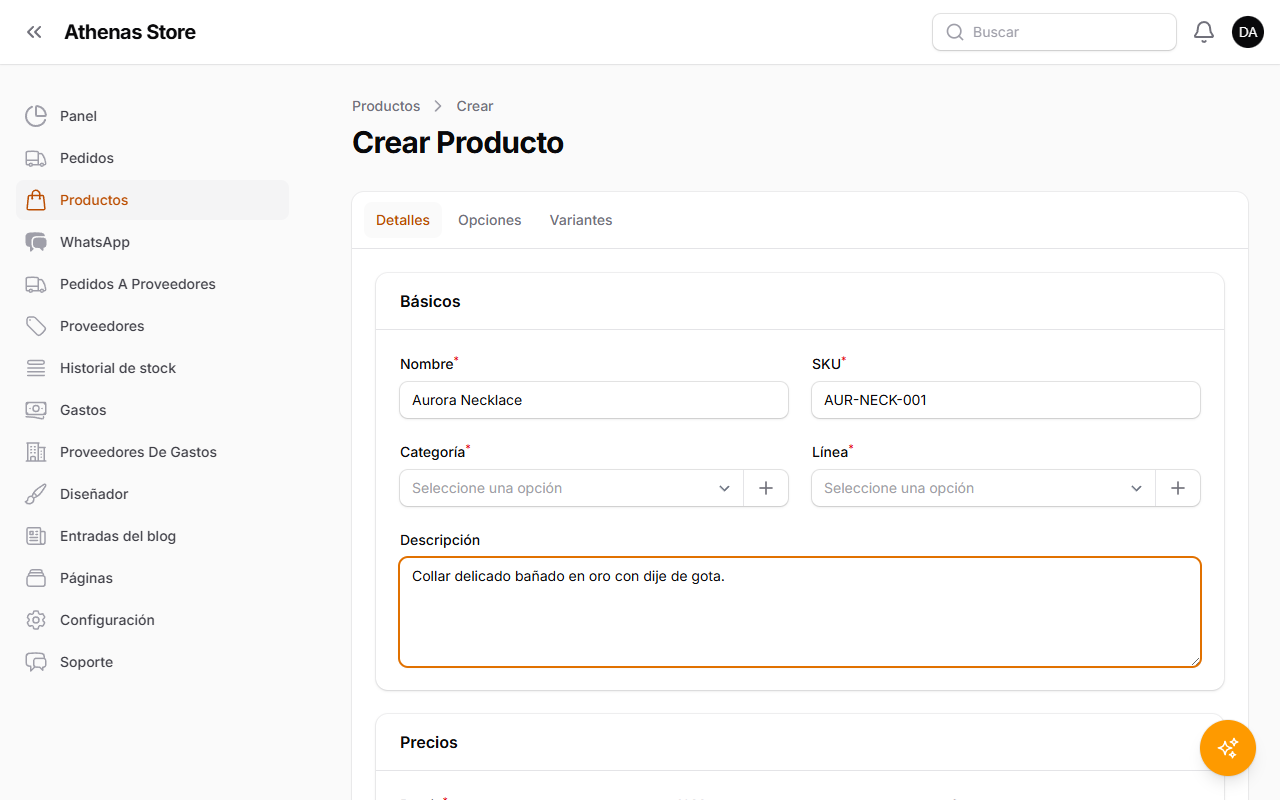Open Entradas del blog link
Image resolution: width=1280 pixels, height=800 pixels.
tap(152, 536)
